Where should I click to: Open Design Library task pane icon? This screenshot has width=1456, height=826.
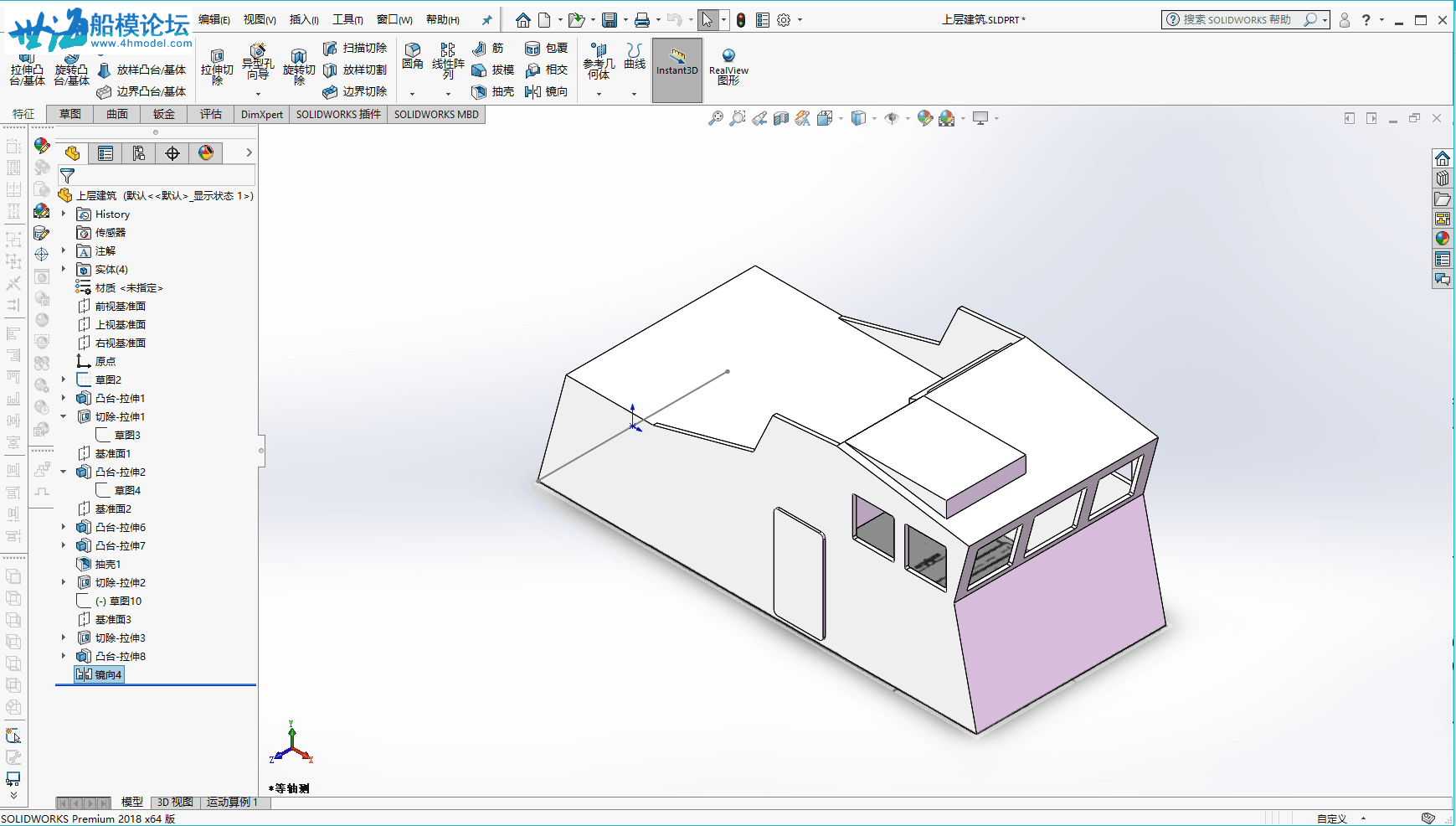pos(1442,178)
